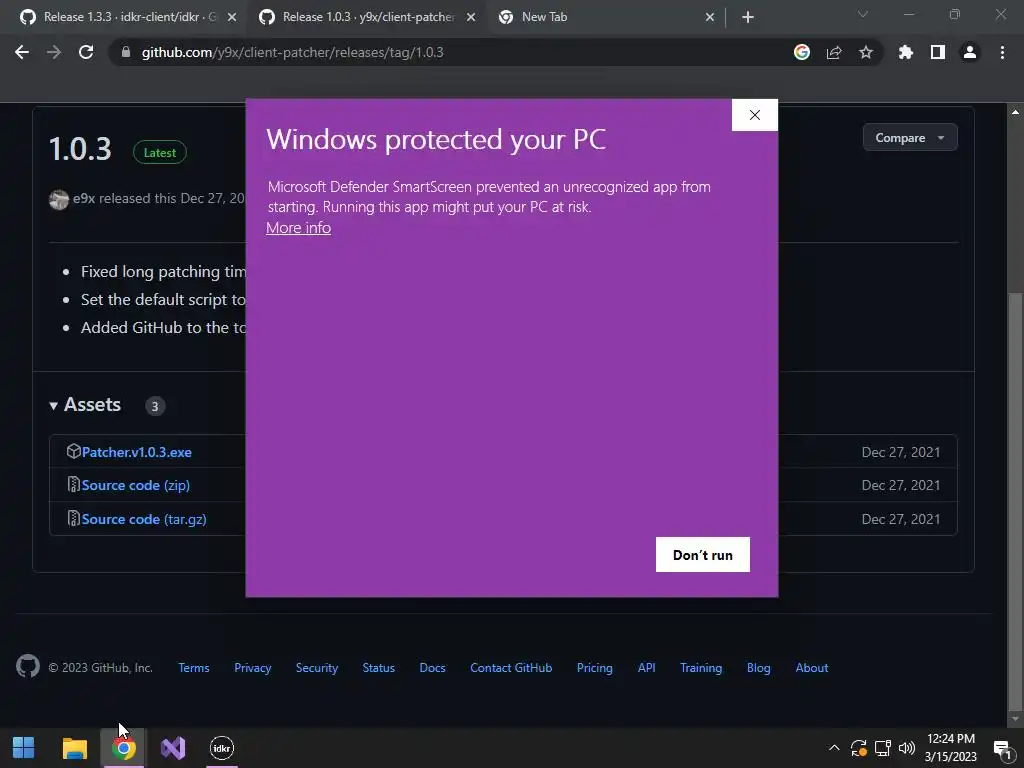Download Source code (tar.gz)
Image resolution: width=1024 pixels, height=768 pixels.
144,519
